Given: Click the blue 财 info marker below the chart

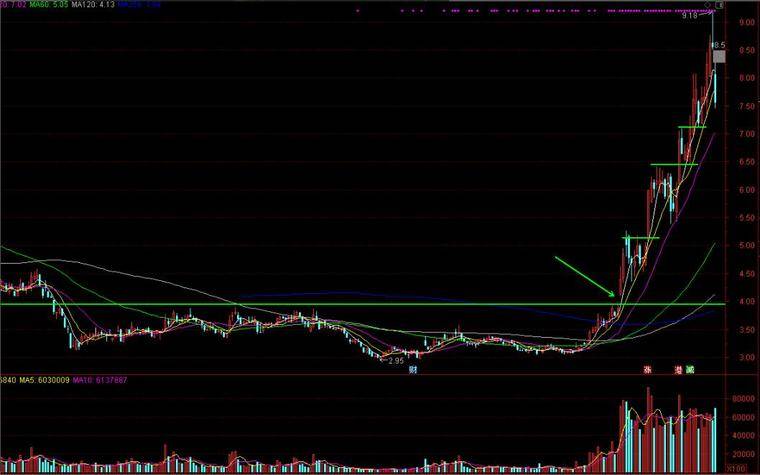Looking at the screenshot, I should point(413,370).
